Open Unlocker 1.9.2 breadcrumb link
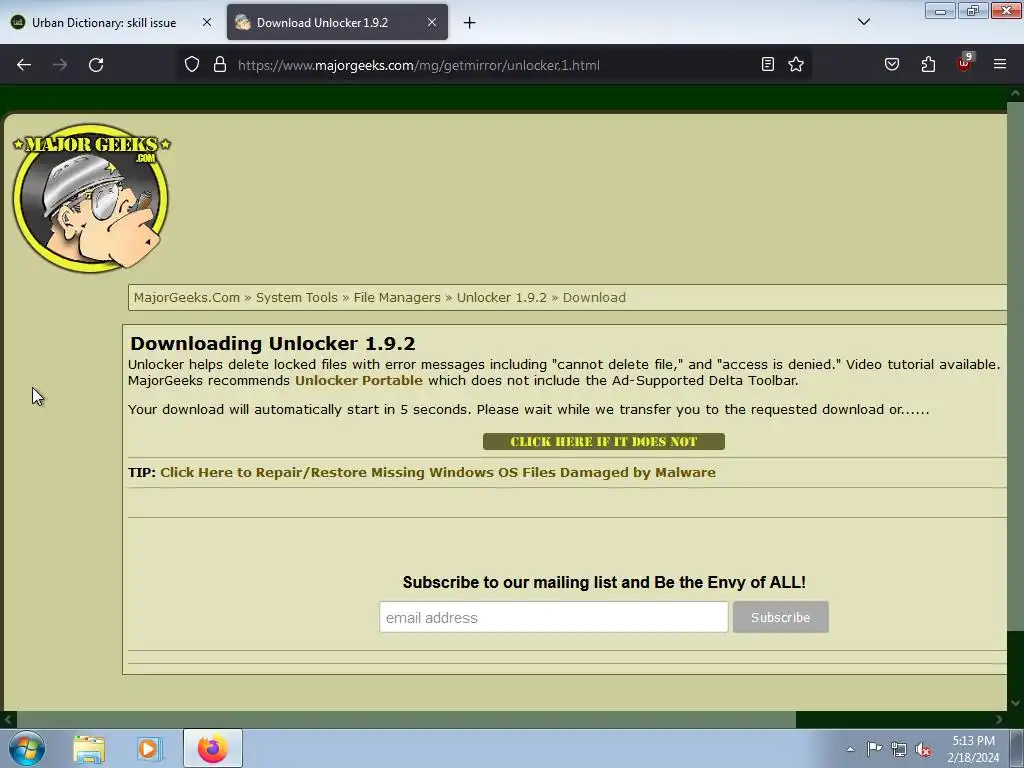 point(502,298)
